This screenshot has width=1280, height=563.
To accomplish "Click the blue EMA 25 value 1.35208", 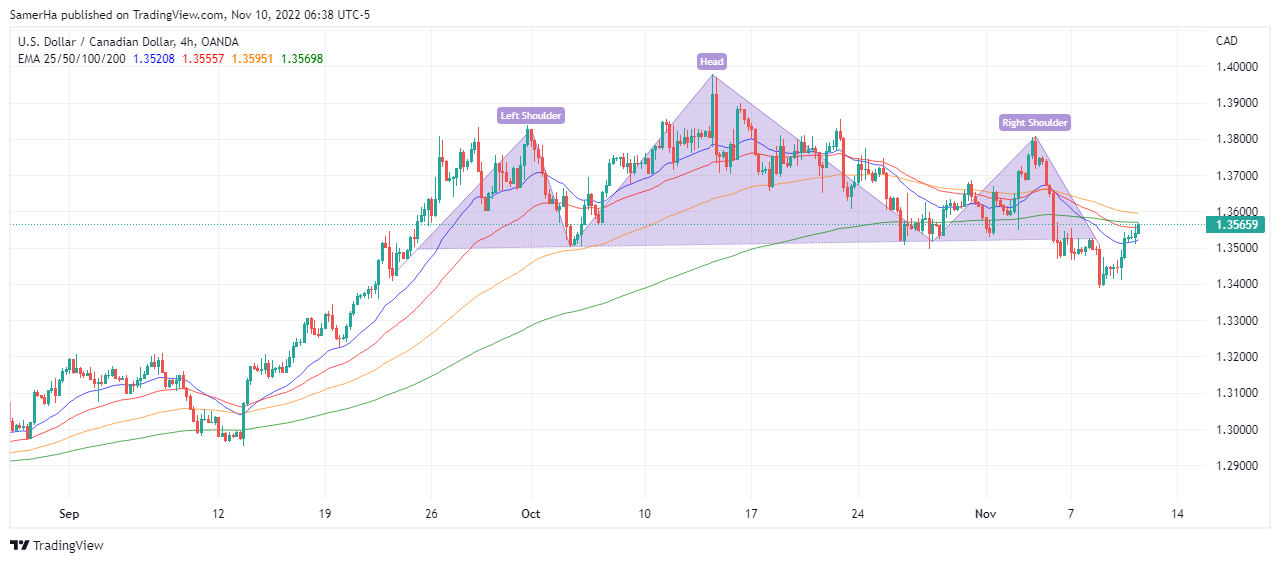I will coord(154,58).
